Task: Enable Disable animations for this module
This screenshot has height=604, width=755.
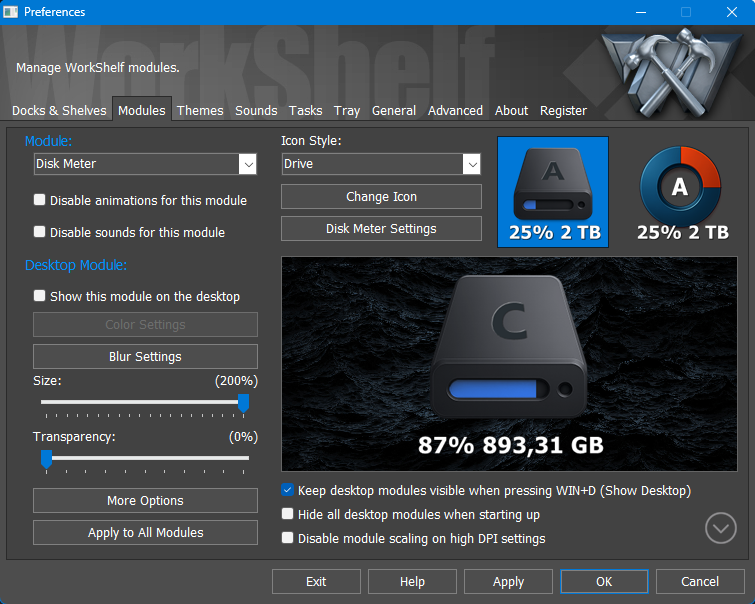Action: pos(40,200)
